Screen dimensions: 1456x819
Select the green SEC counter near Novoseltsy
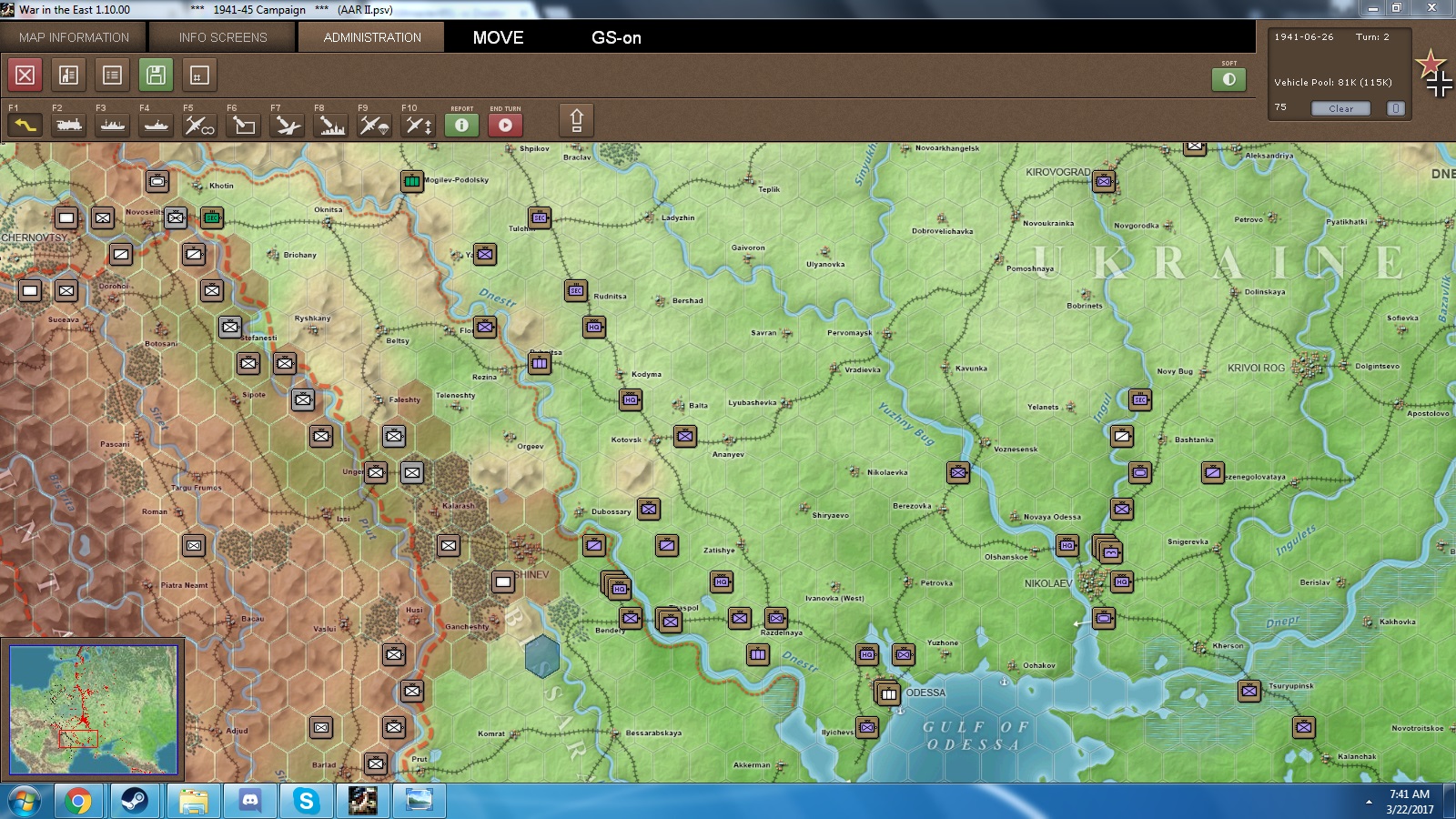click(x=212, y=217)
